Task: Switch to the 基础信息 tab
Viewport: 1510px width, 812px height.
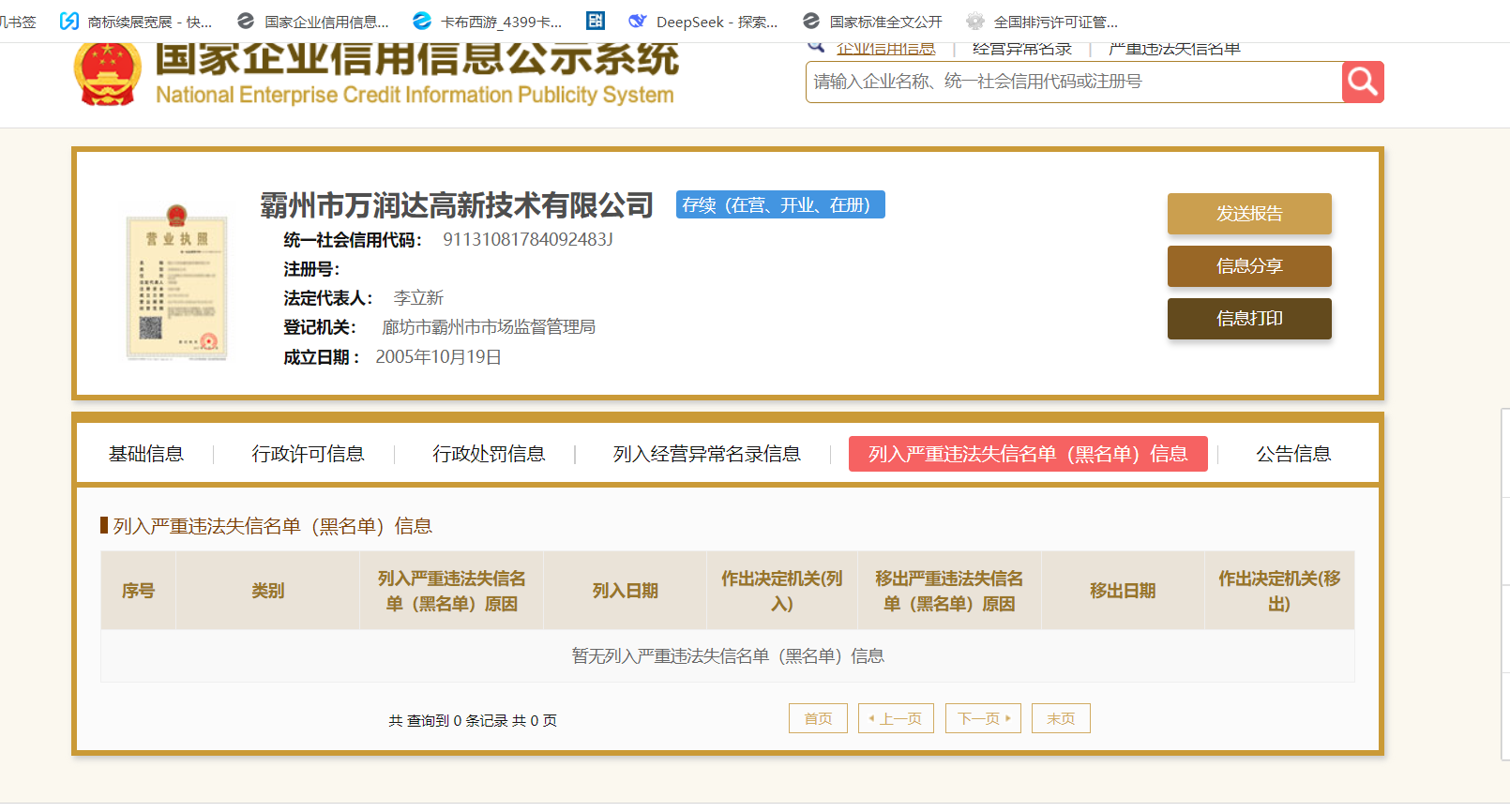Action: 146,454
